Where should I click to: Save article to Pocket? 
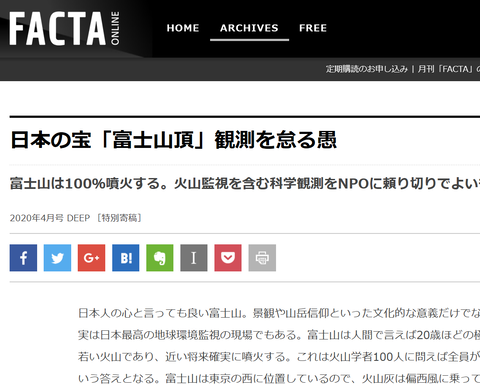point(228,258)
